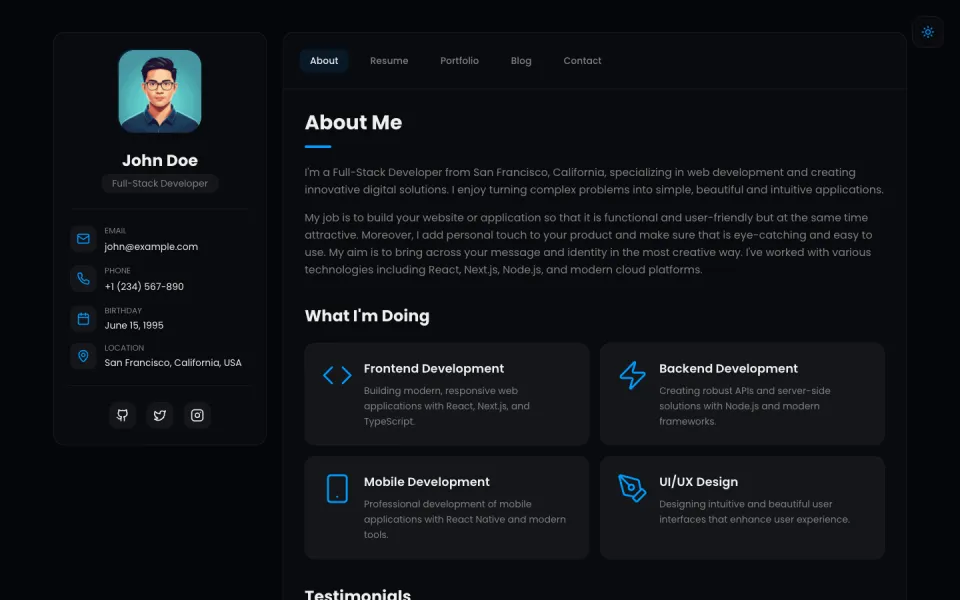Click the Testimonials heading
Screen dimensions: 960x600
point(358,594)
